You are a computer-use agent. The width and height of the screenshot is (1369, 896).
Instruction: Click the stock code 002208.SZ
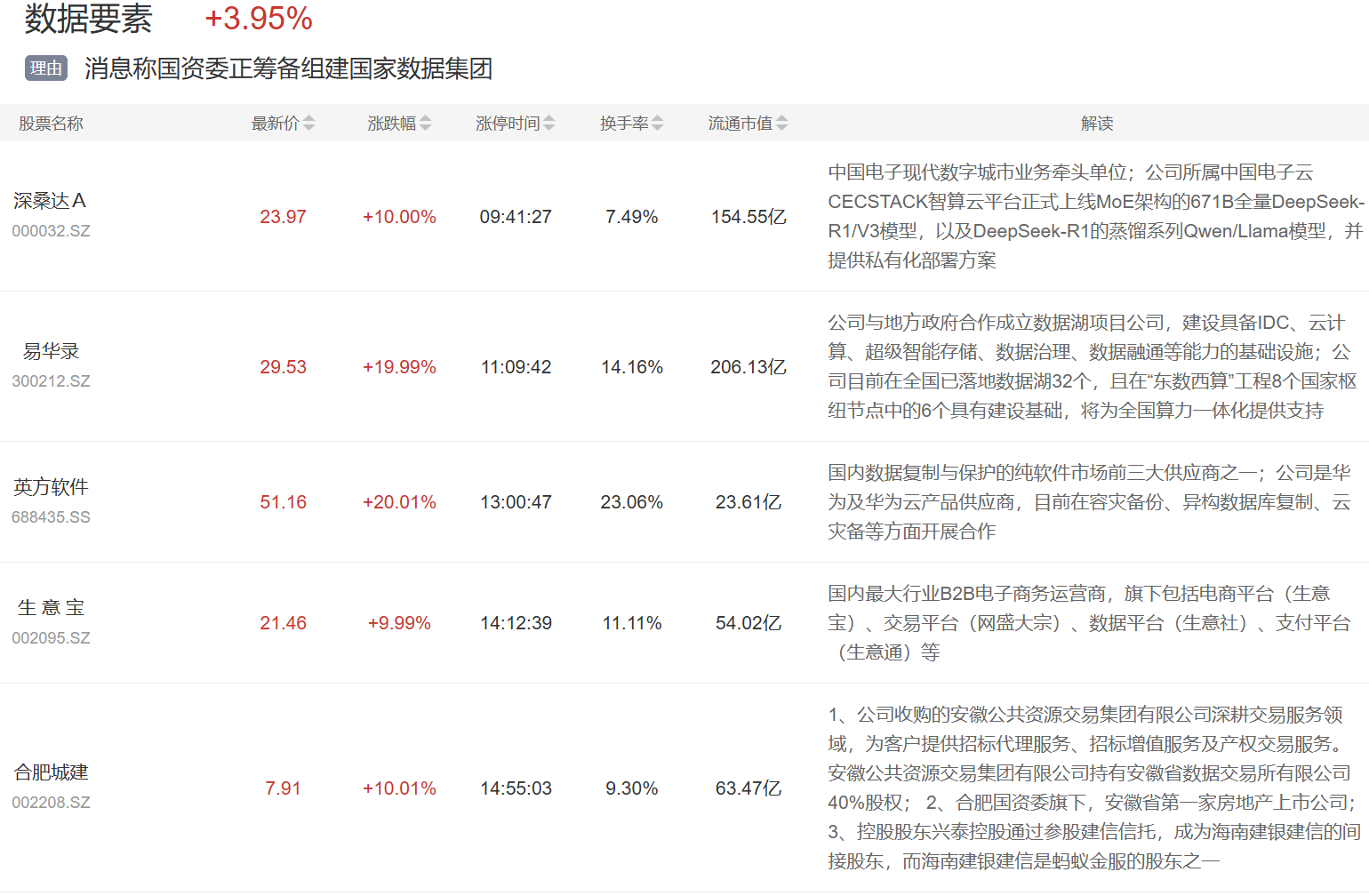51,803
